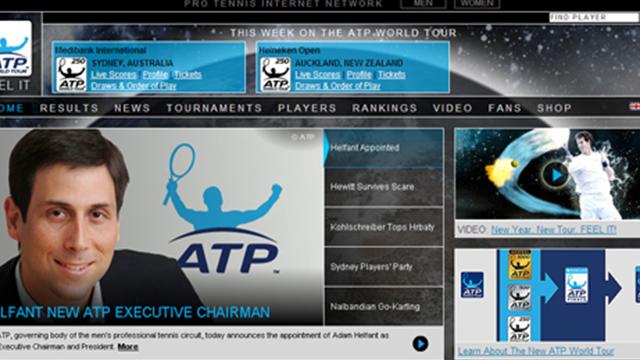Open the MEN network tab
Screen dimensions: 640x360
point(423,3)
